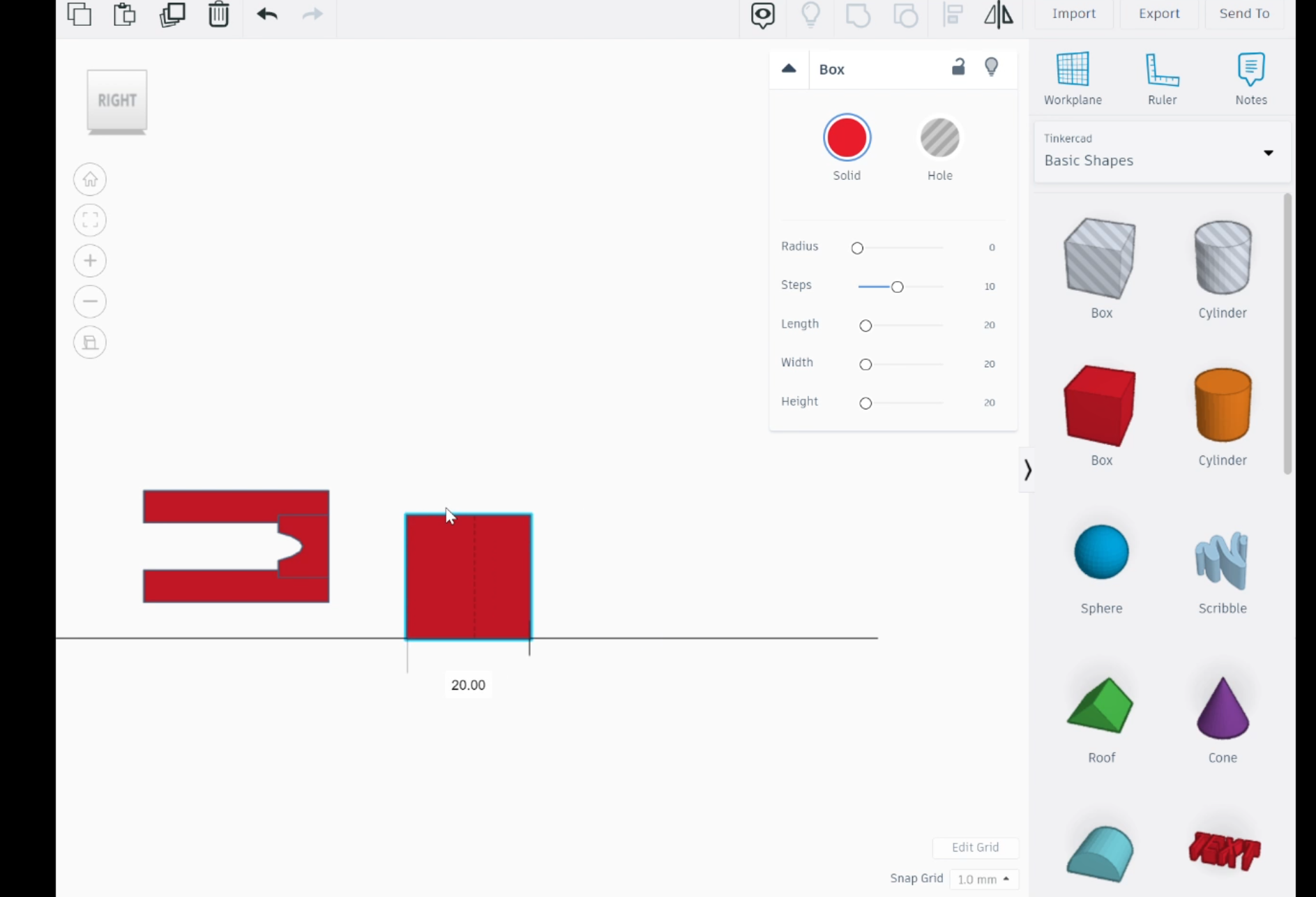
Task: Click the Export button
Action: pyautogui.click(x=1158, y=13)
